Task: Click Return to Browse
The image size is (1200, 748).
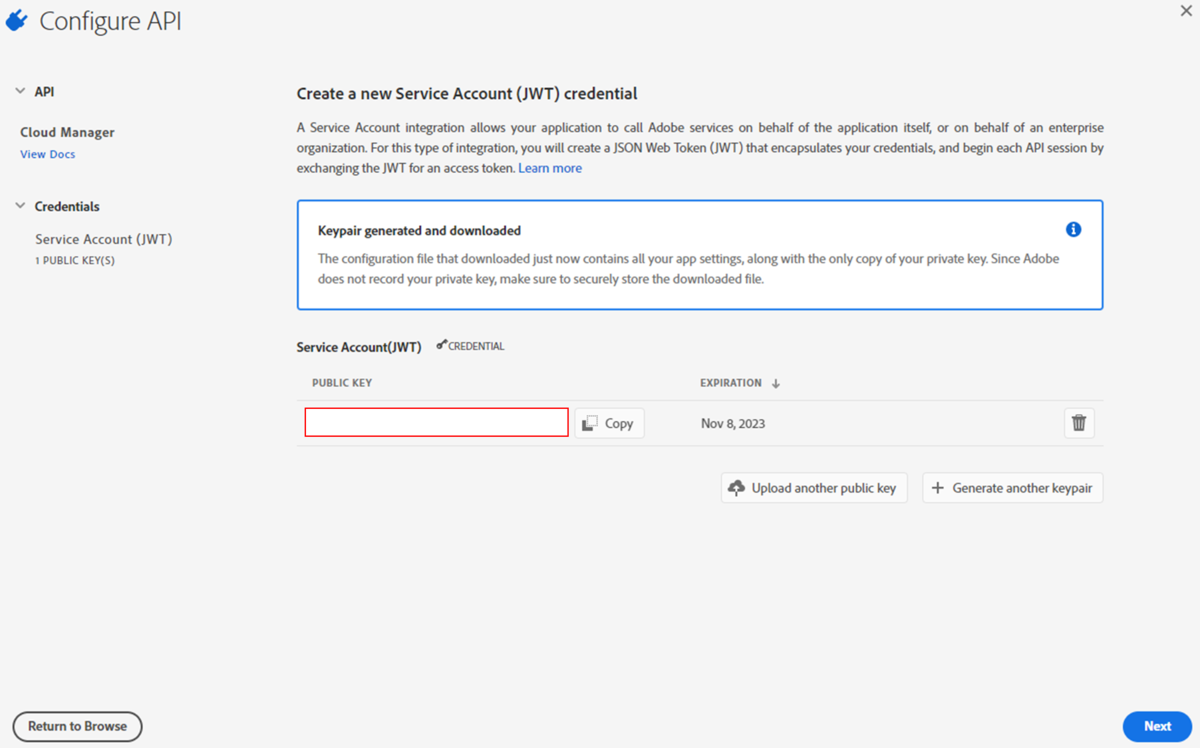Action: [x=77, y=726]
